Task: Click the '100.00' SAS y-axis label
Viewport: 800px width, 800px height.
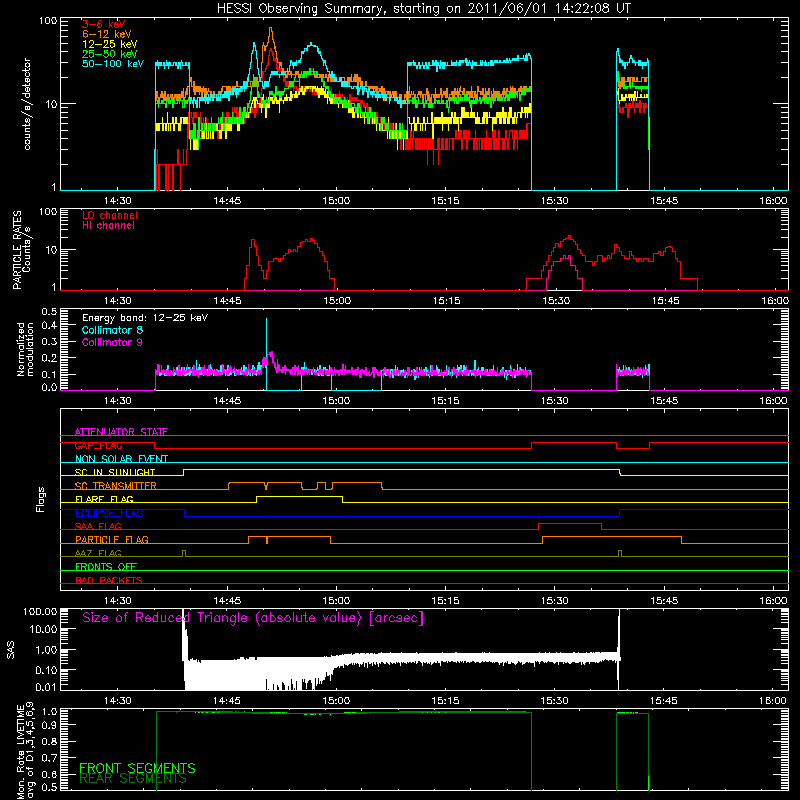Action: coord(40,612)
